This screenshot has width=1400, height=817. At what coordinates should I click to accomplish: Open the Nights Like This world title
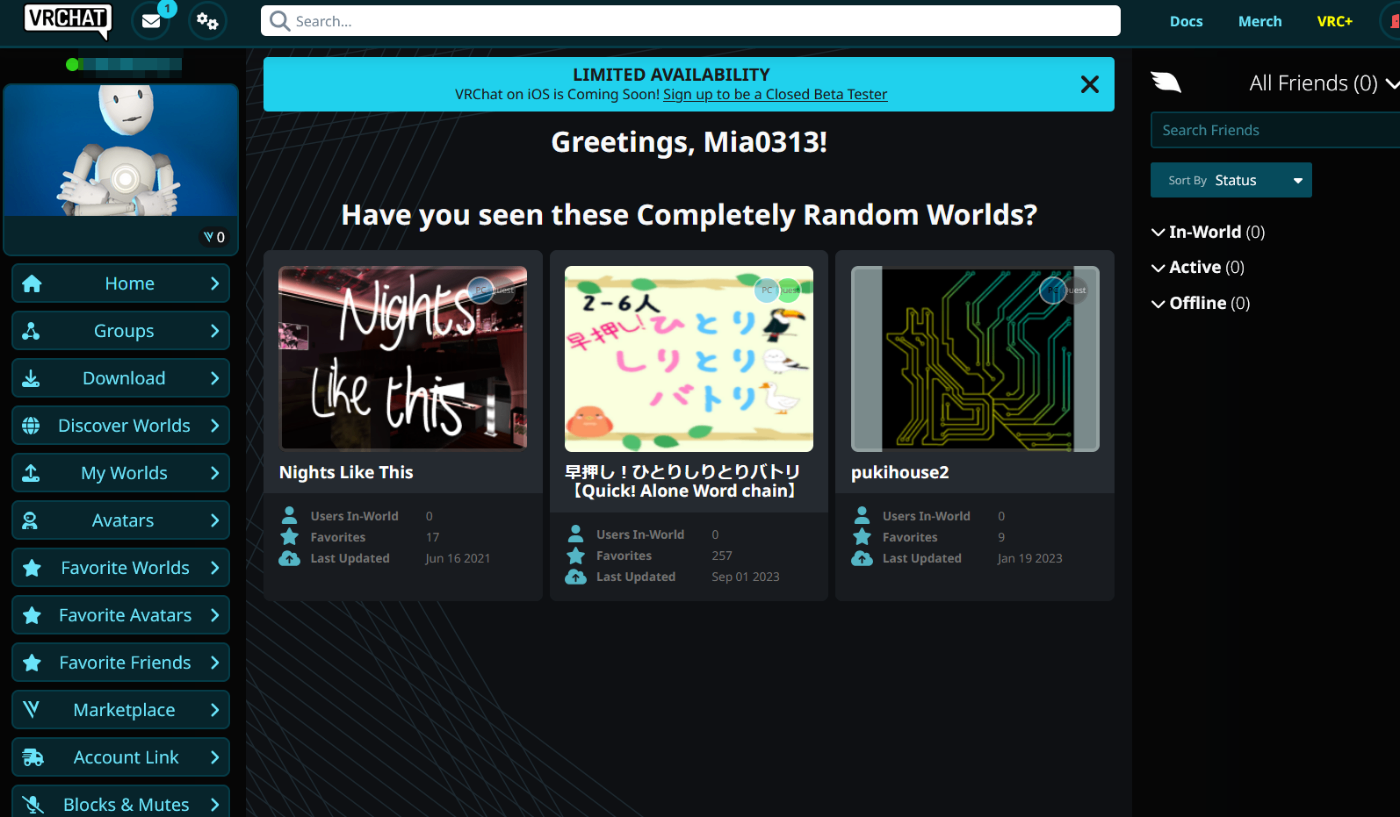[346, 472]
